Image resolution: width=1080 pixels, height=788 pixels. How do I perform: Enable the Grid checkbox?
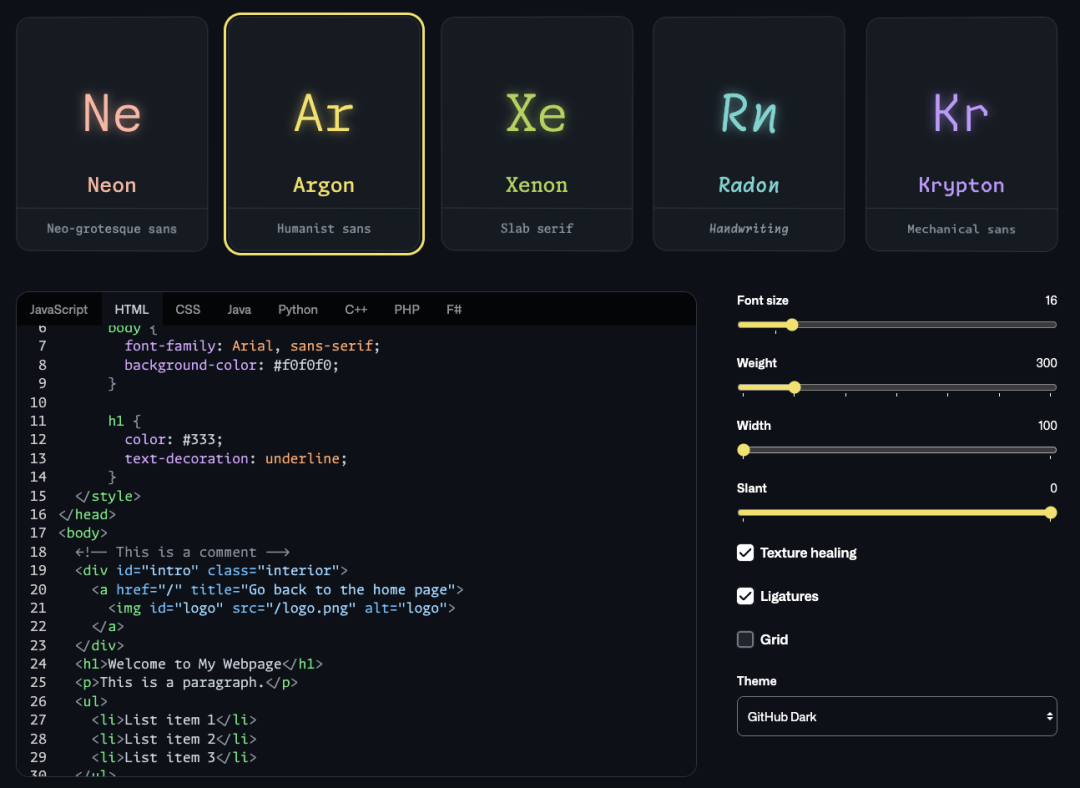[x=745, y=639]
